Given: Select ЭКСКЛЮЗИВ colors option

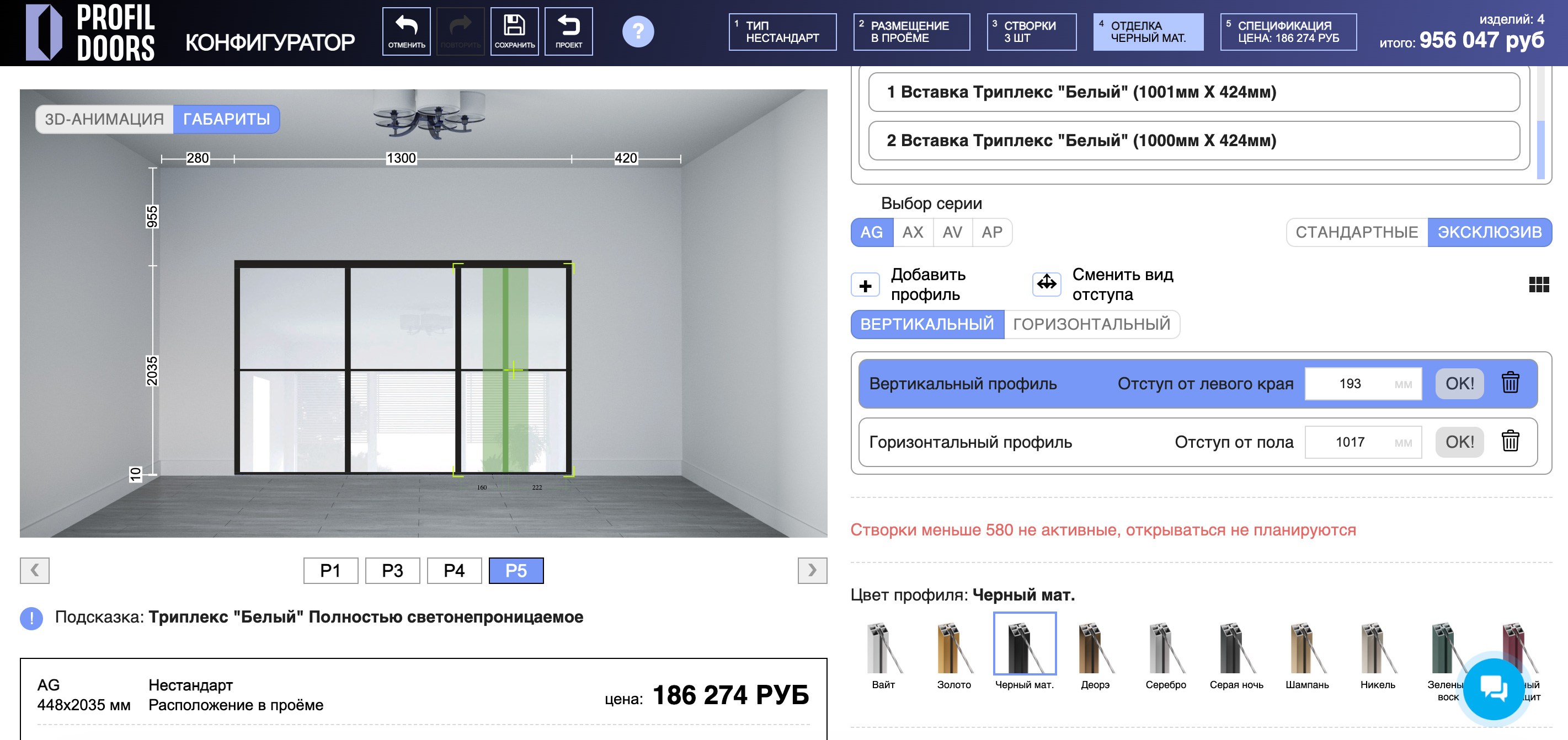Looking at the screenshot, I should click(x=1490, y=233).
